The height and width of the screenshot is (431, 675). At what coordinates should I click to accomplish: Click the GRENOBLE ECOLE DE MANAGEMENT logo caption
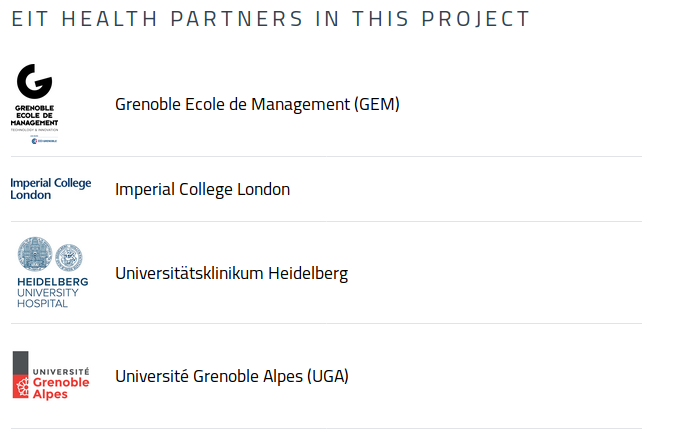point(34,115)
